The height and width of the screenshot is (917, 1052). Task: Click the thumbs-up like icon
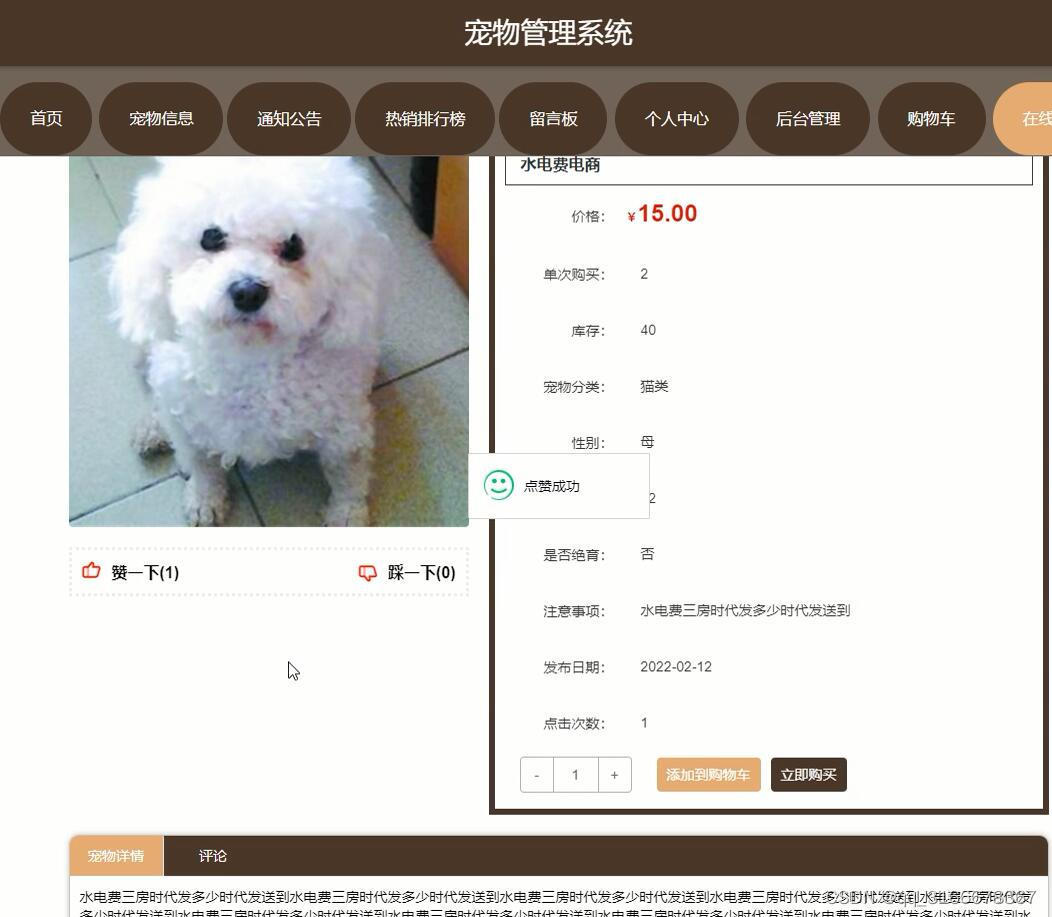(x=91, y=571)
